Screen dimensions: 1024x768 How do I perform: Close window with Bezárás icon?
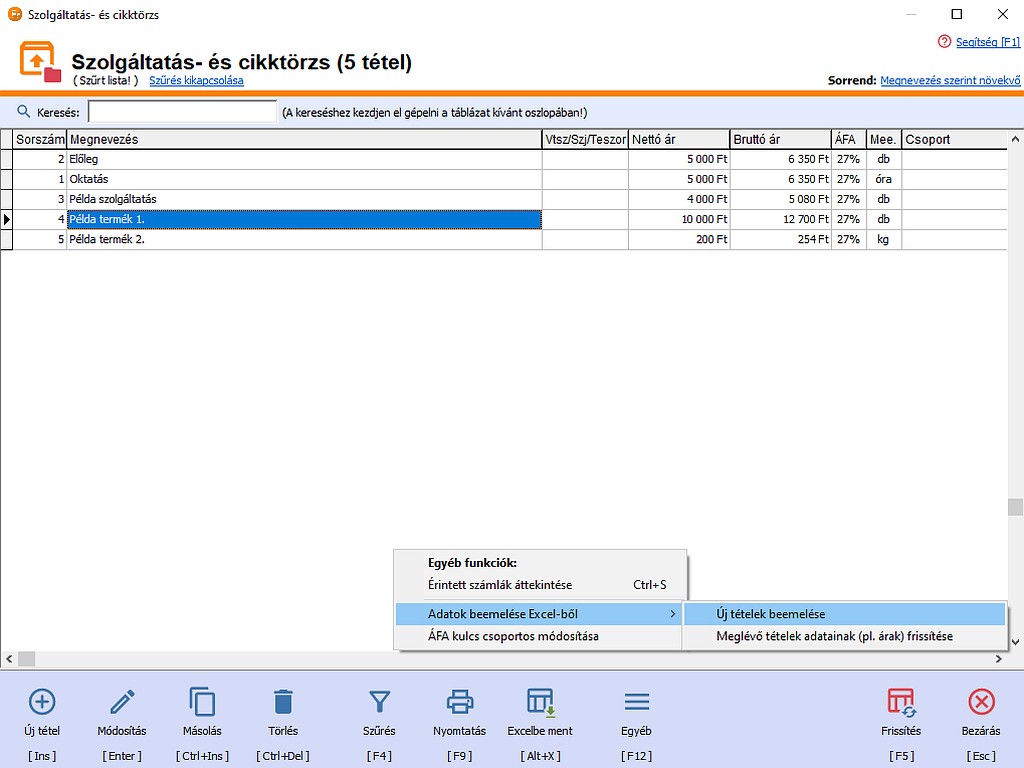click(981, 702)
